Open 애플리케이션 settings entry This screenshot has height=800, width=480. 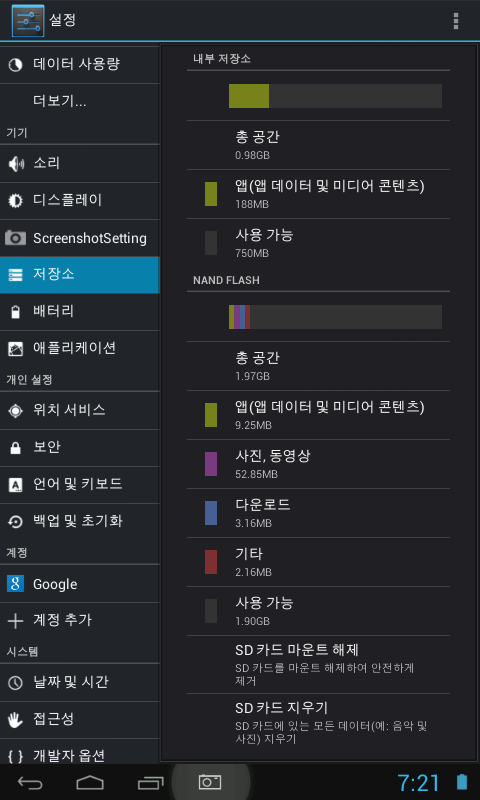pyautogui.click(x=80, y=348)
